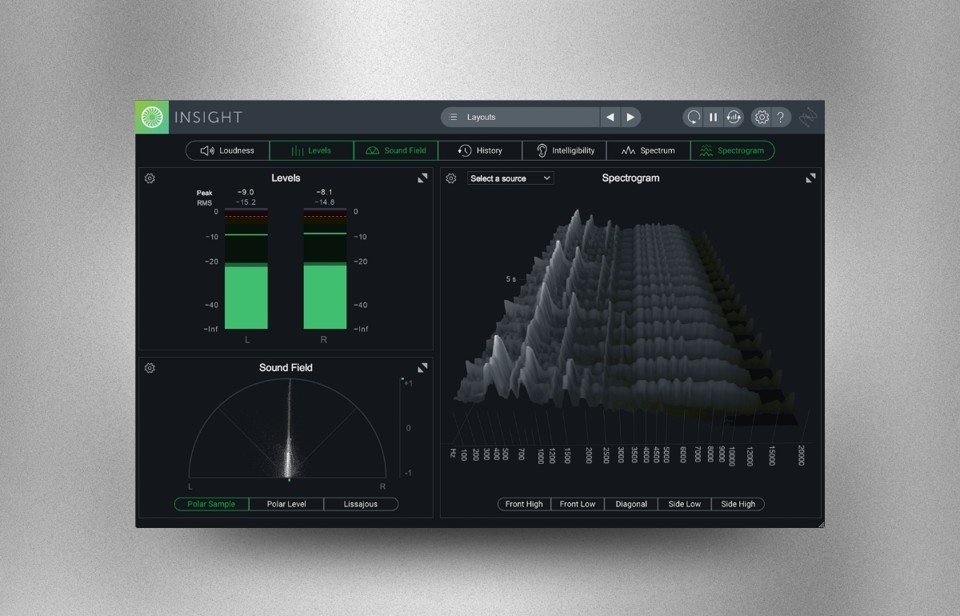Image resolution: width=960 pixels, height=616 pixels.
Task: Click the left channel level meter
Action: pyautogui.click(x=246, y=269)
